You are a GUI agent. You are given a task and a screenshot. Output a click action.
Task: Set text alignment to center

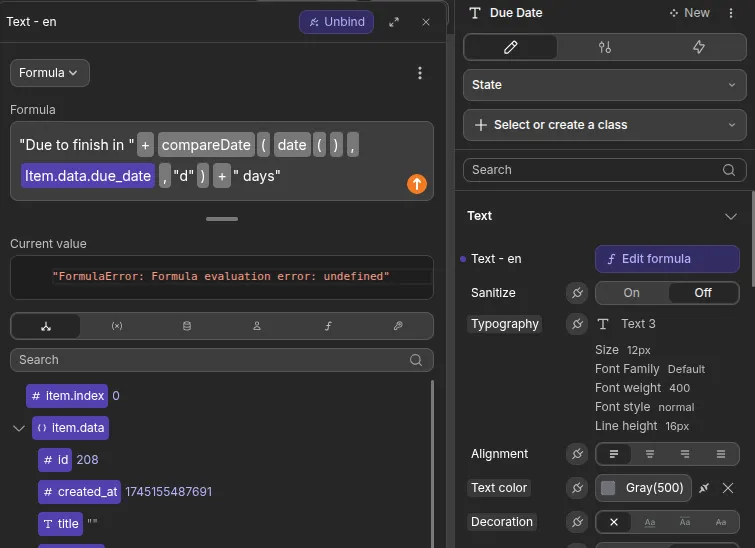coord(650,454)
